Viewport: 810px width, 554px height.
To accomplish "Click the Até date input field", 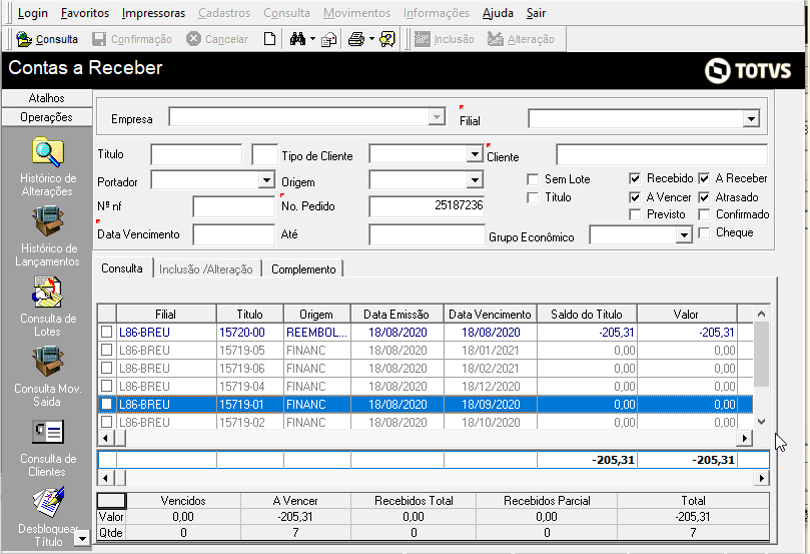I will (427, 234).
